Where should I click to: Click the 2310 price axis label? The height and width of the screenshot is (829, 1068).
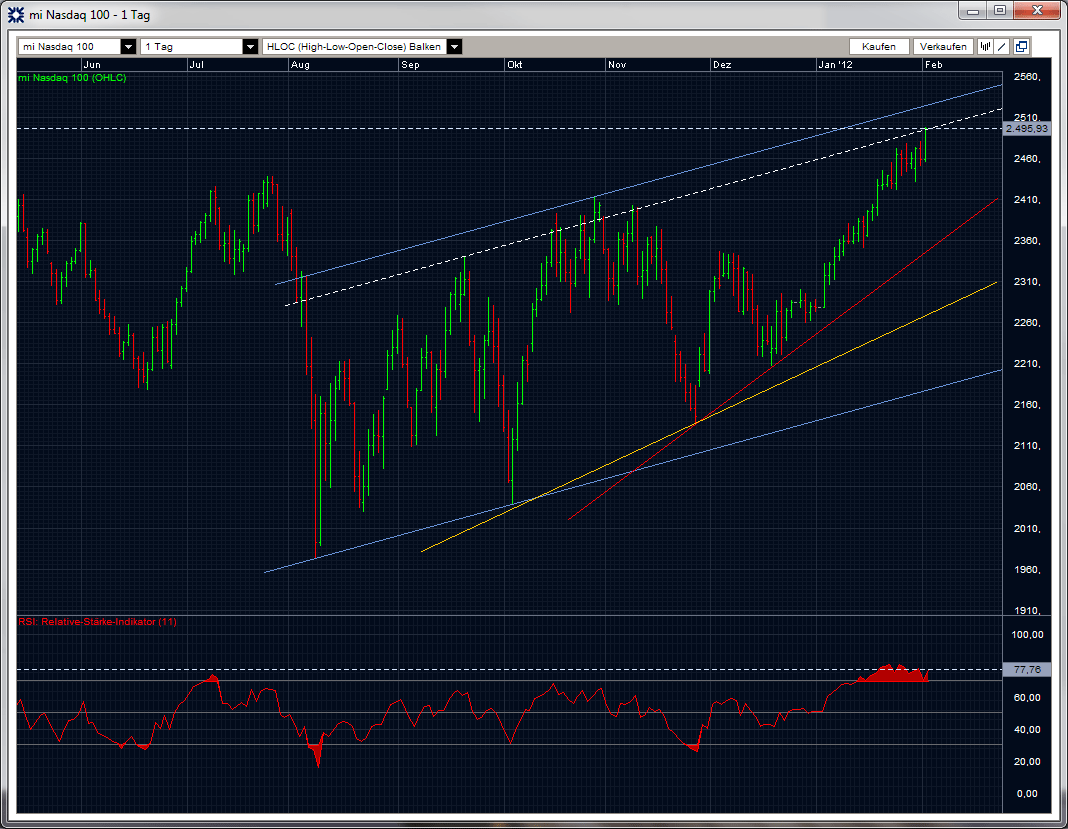(x=1026, y=281)
